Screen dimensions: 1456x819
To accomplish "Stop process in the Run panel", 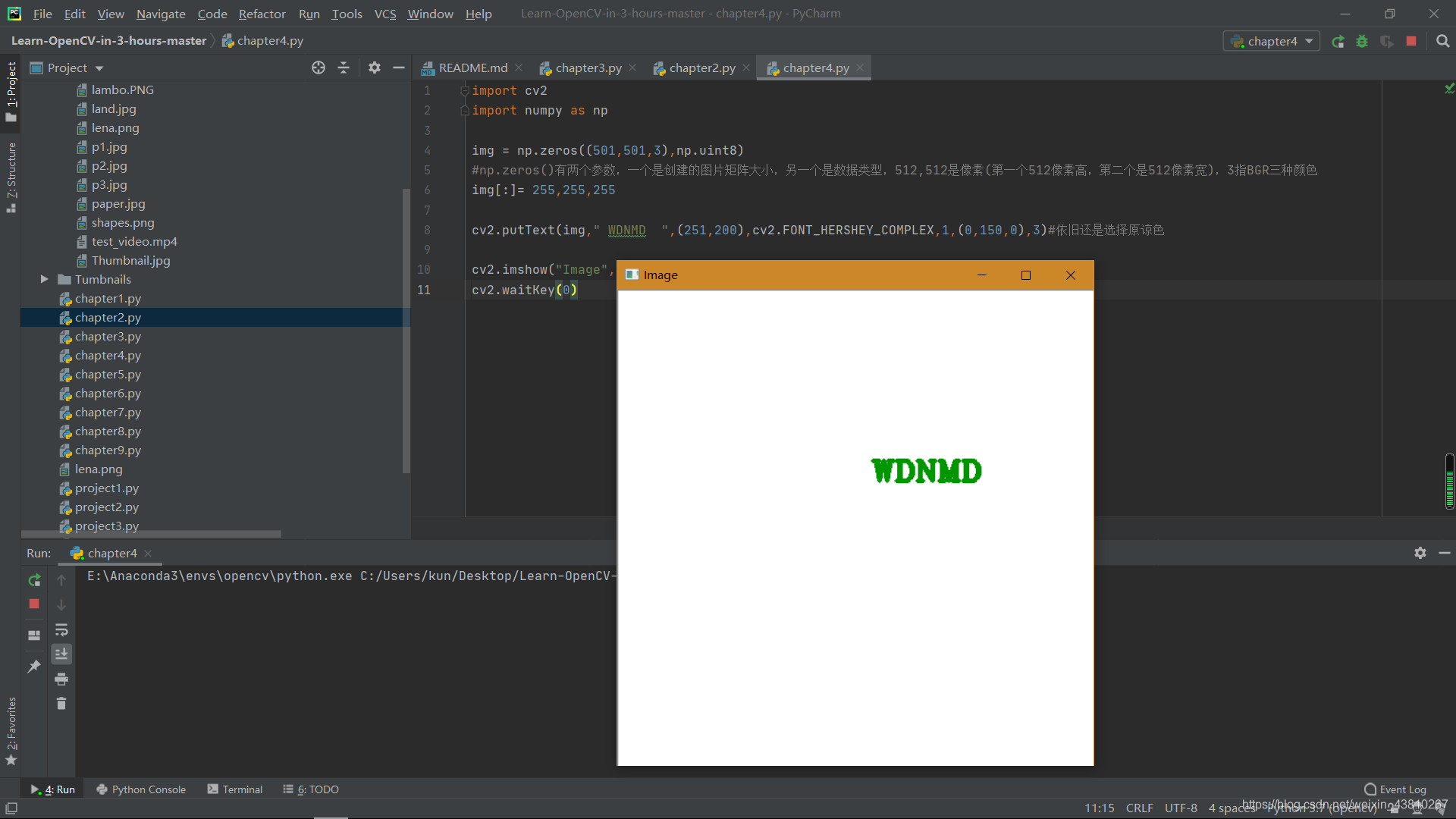I will coord(34,604).
